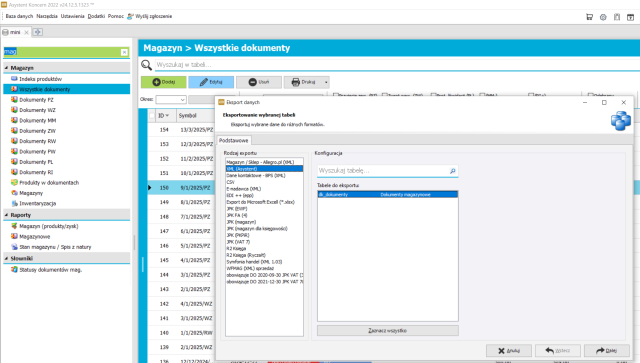Select the Podstawowe tab in export dialog

[233, 140]
